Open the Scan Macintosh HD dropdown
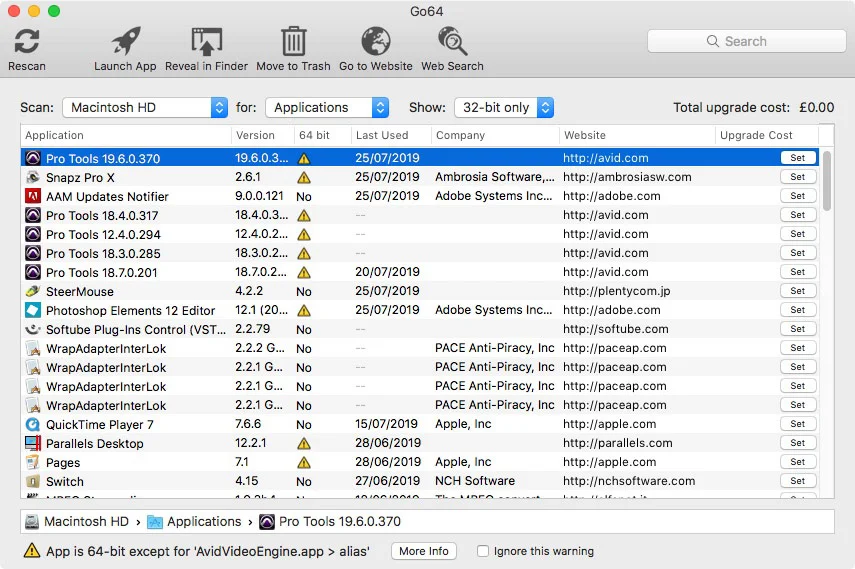 145,107
